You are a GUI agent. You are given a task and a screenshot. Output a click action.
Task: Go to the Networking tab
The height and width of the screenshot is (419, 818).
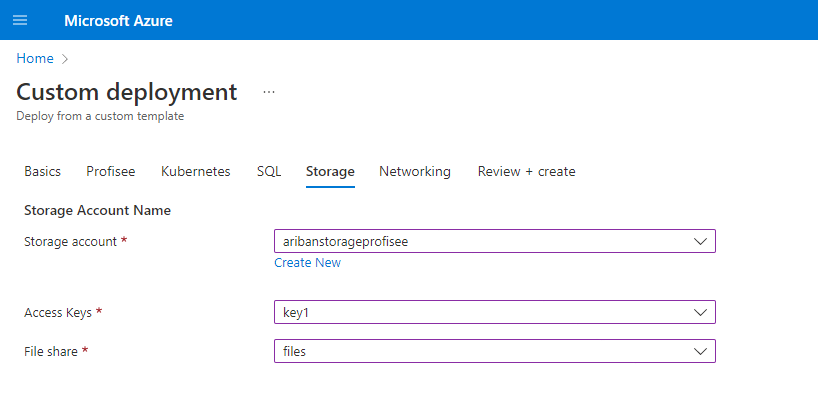[414, 171]
